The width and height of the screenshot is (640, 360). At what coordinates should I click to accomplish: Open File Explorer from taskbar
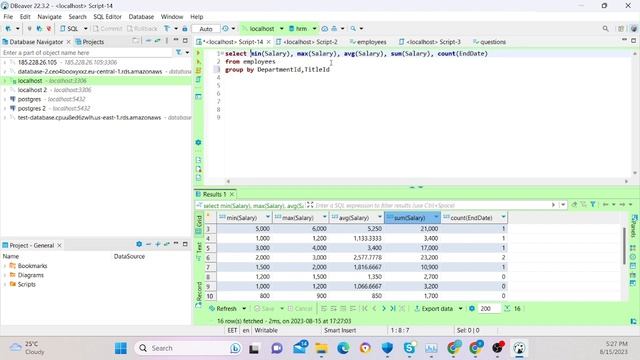(321, 348)
